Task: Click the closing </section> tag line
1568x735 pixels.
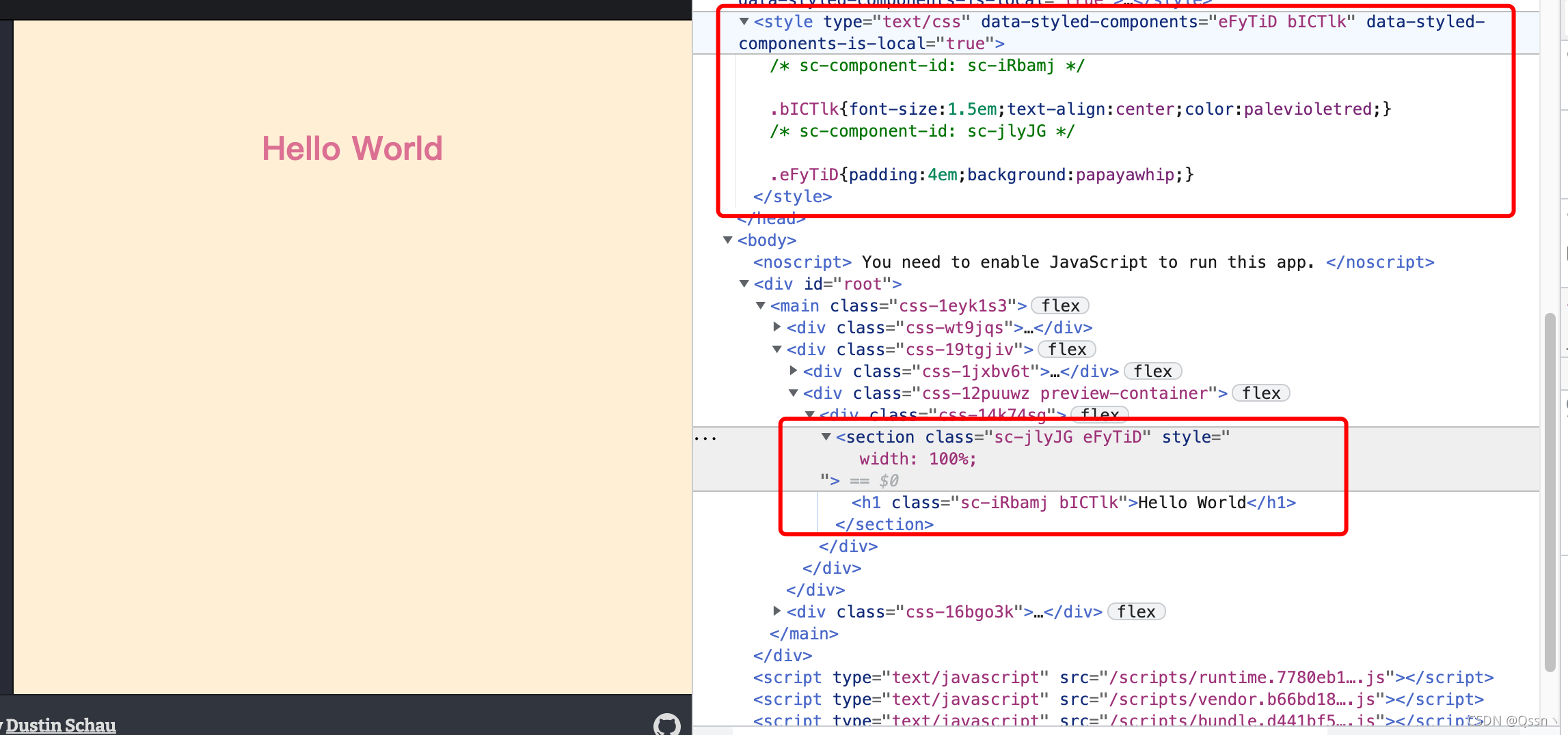Action: coord(884,525)
